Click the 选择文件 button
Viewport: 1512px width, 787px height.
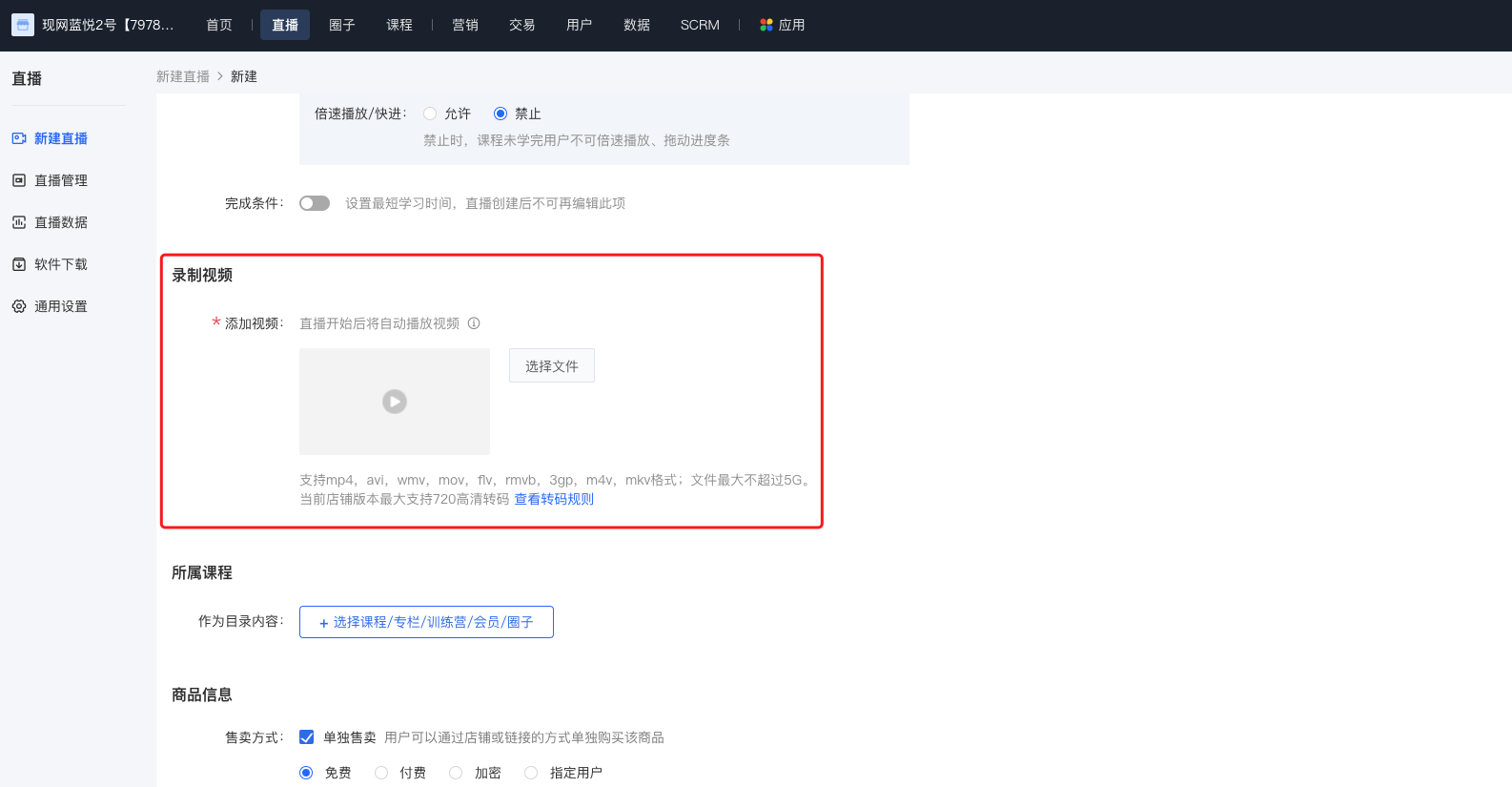552,365
